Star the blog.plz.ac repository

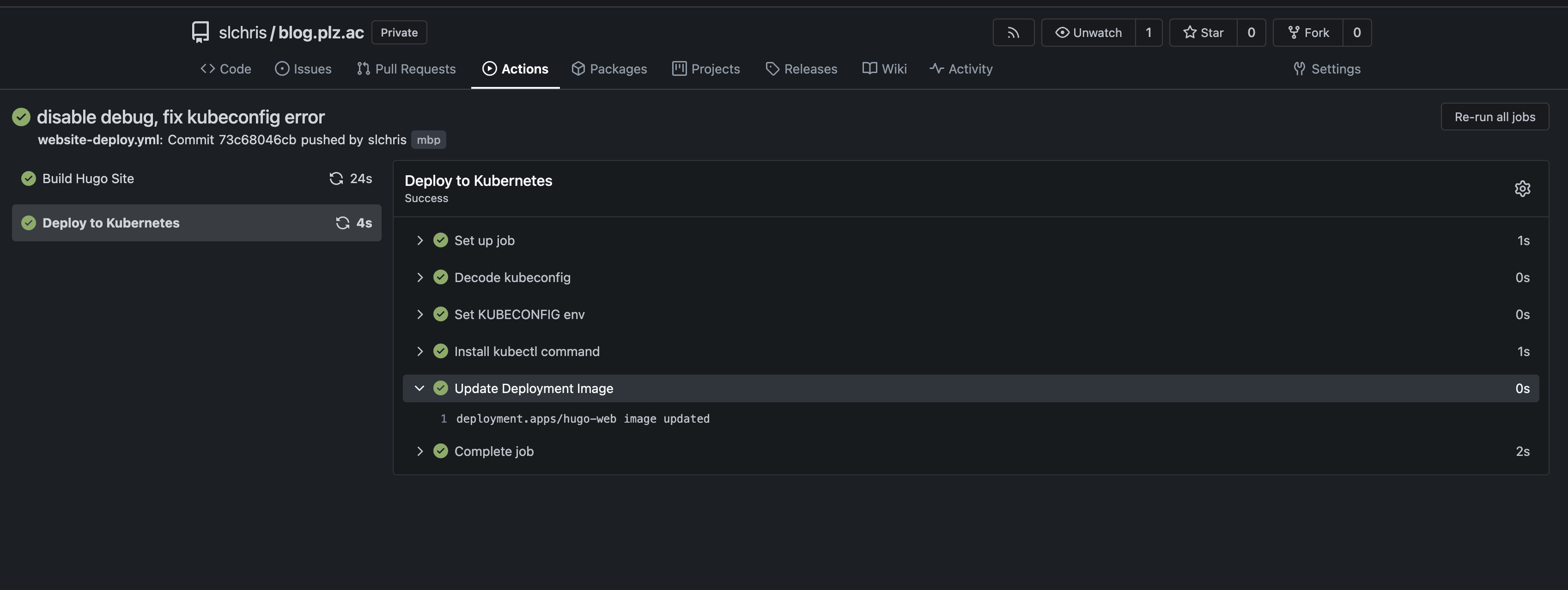[x=1203, y=32]
